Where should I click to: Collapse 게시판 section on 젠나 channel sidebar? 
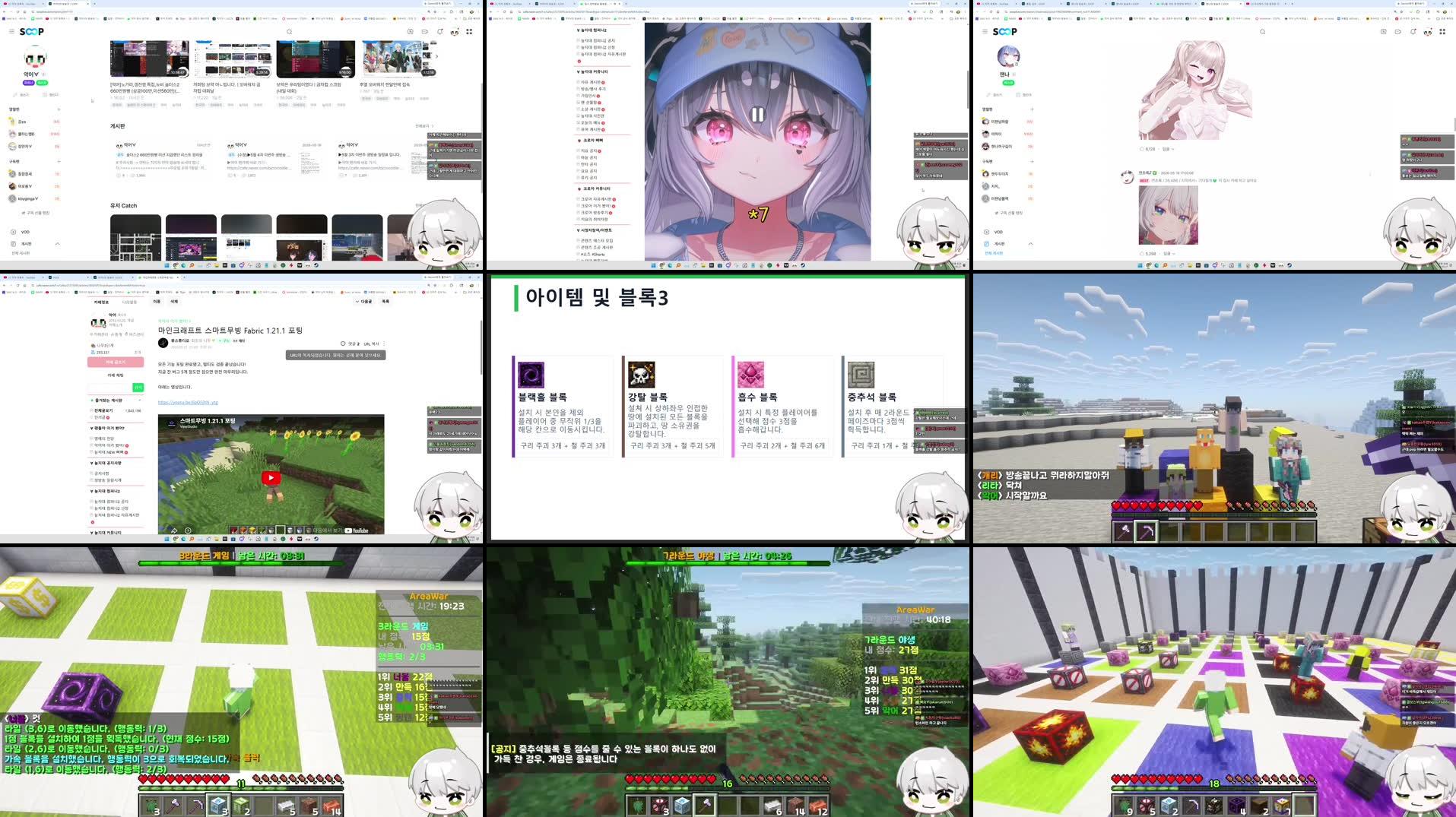1030,244
